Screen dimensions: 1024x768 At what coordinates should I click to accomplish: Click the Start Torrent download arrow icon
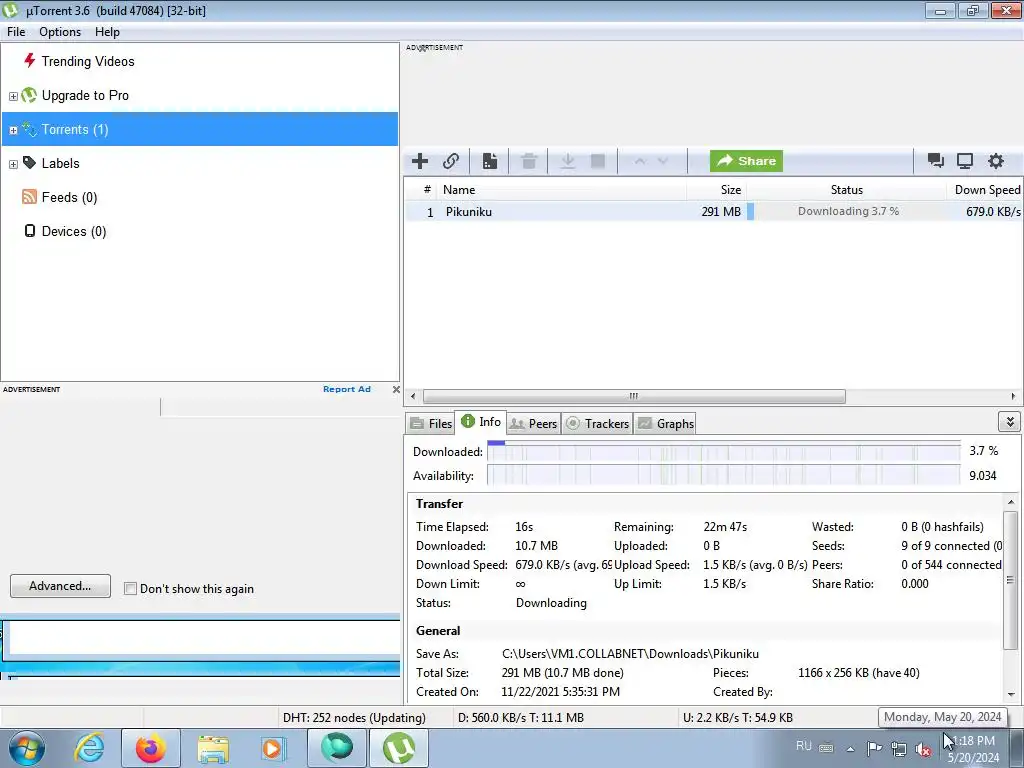pos(568,161)
